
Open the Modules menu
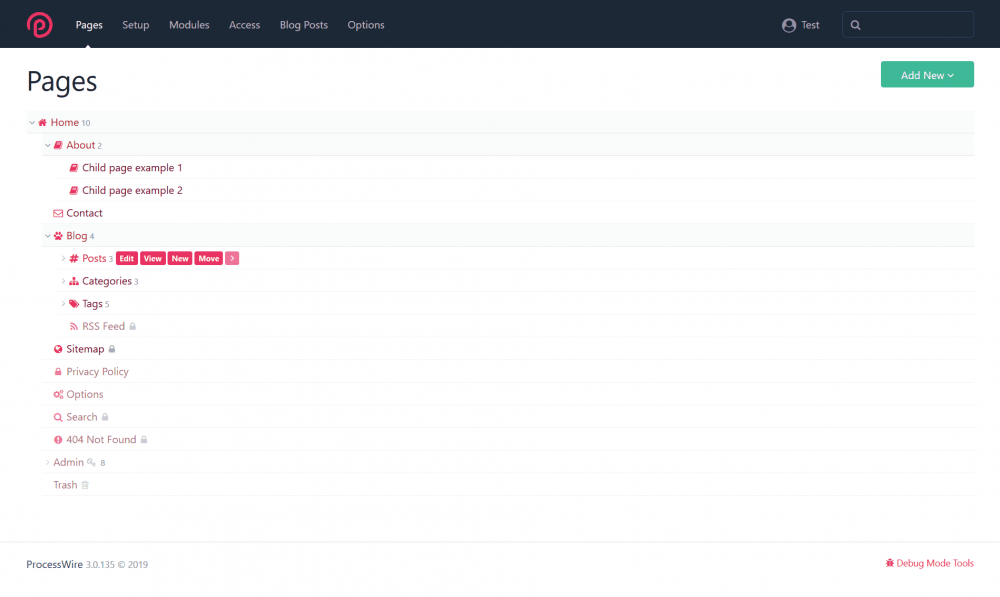pyautogui.click(x=189, y=25)
